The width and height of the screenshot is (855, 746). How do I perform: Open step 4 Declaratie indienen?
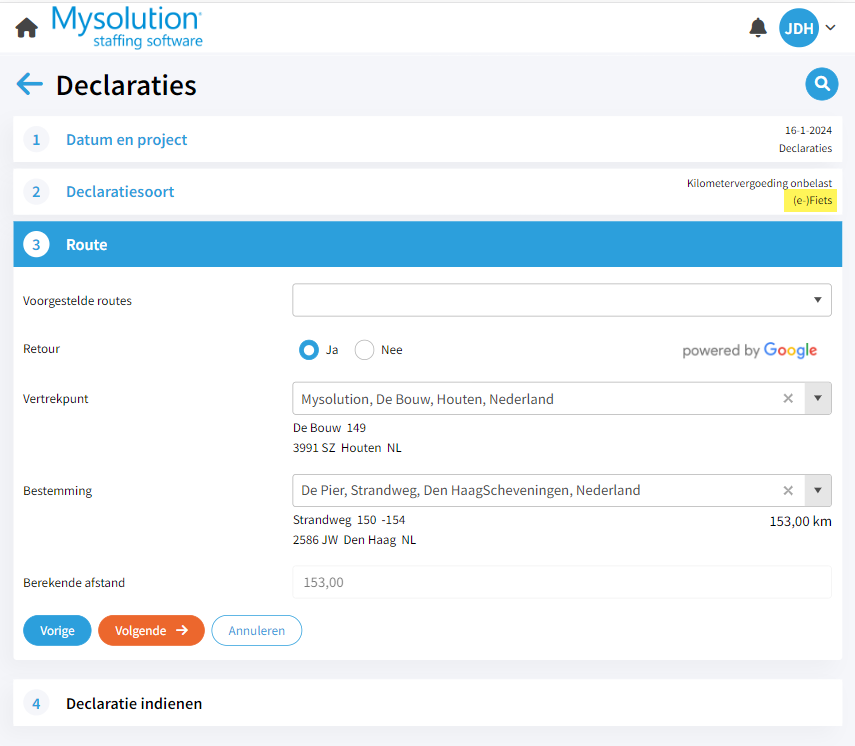click(134, 704)
